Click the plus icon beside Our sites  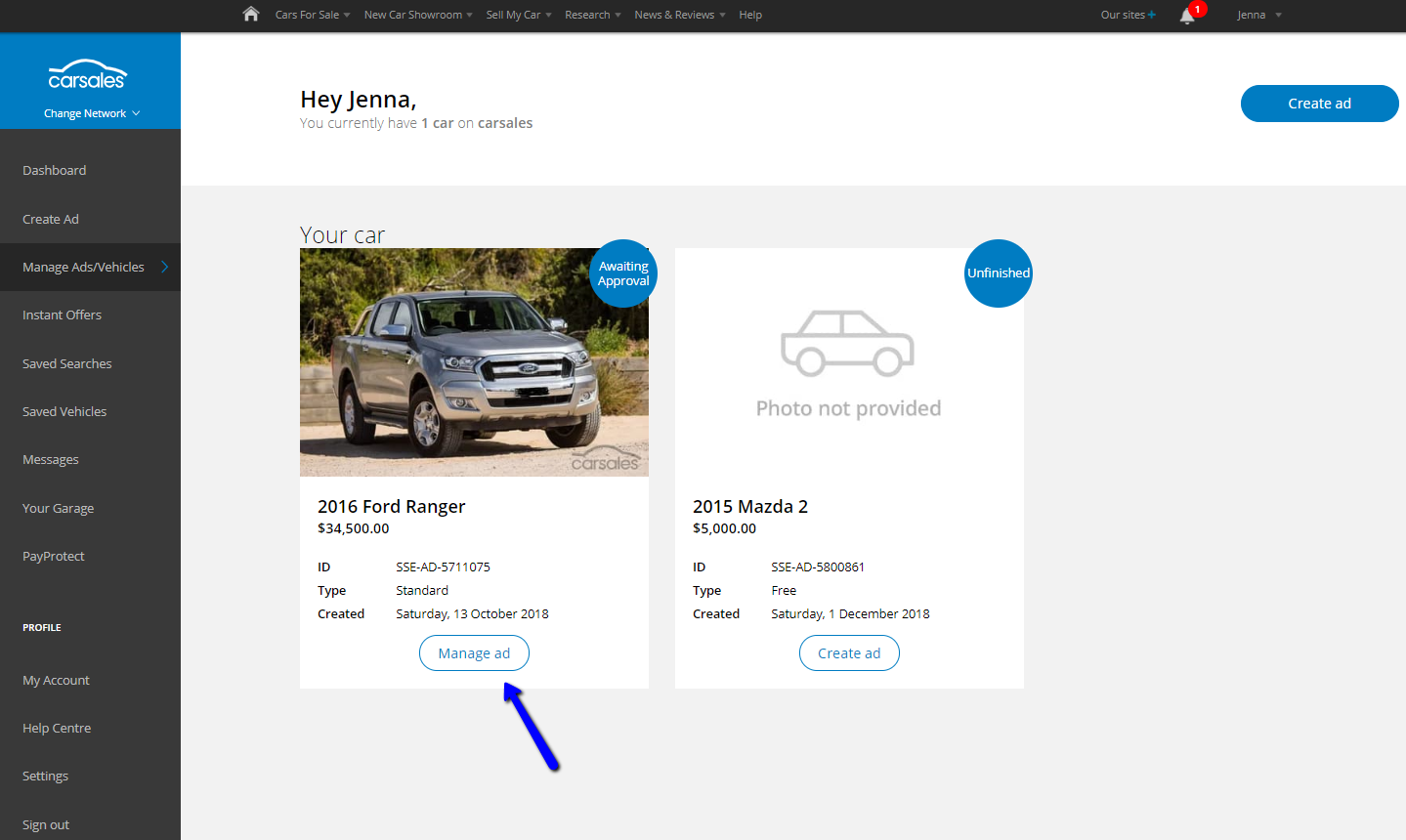click(x=1152, y=15)
